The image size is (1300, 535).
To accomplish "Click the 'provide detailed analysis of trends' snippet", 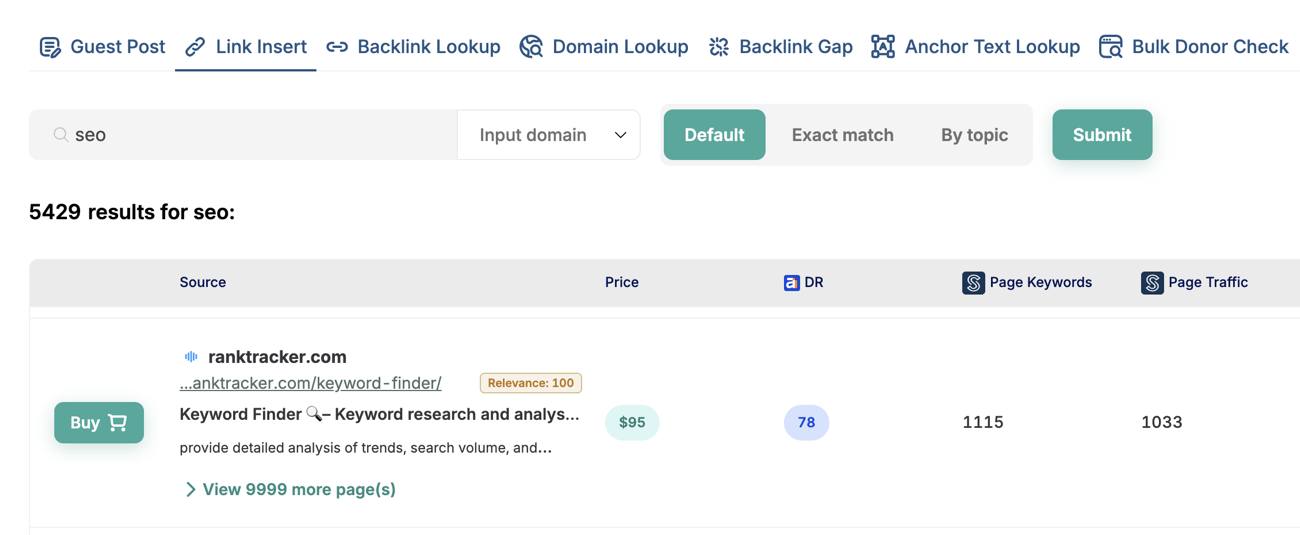I will [x=365, y=448].
